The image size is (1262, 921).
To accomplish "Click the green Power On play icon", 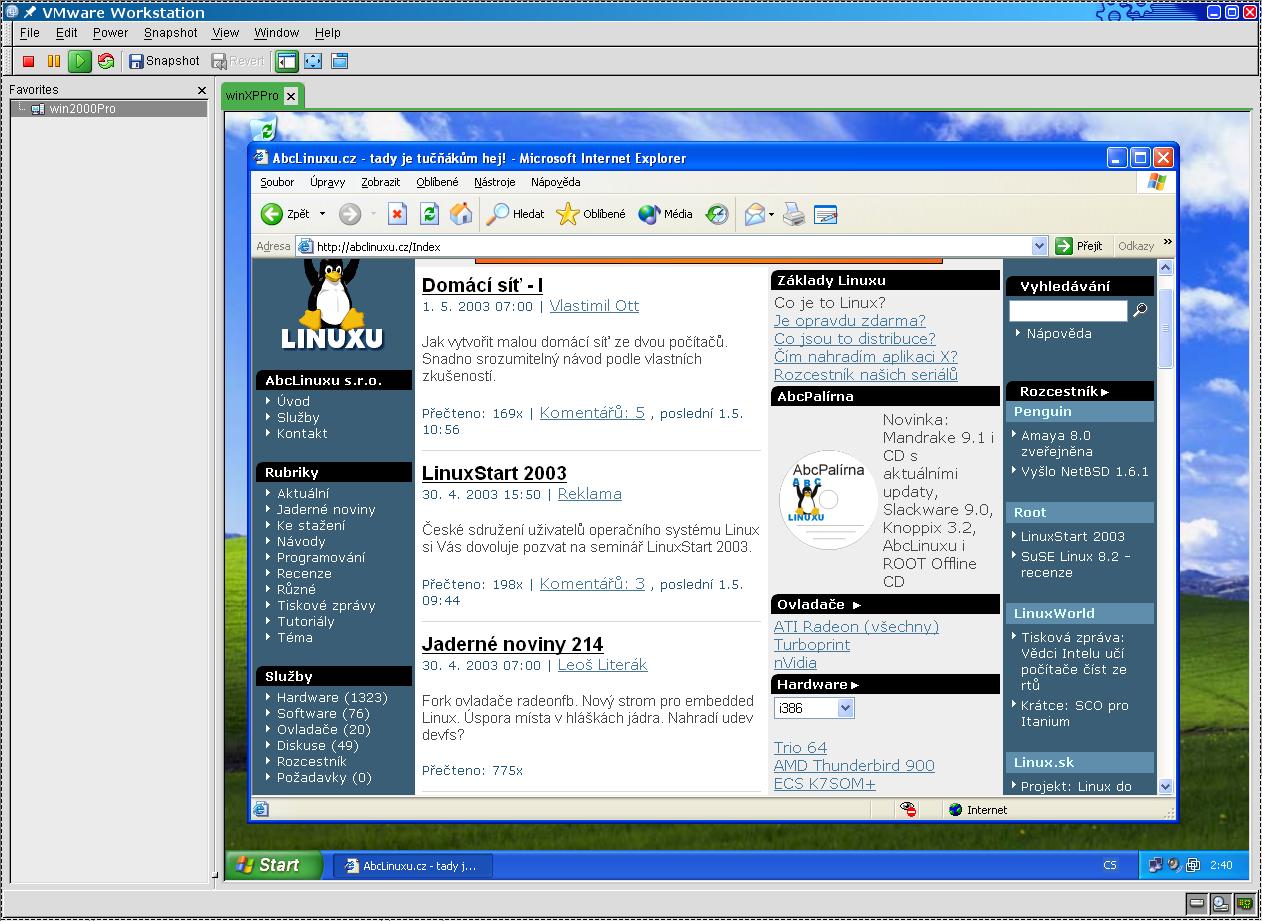I will tap(80, 61).
